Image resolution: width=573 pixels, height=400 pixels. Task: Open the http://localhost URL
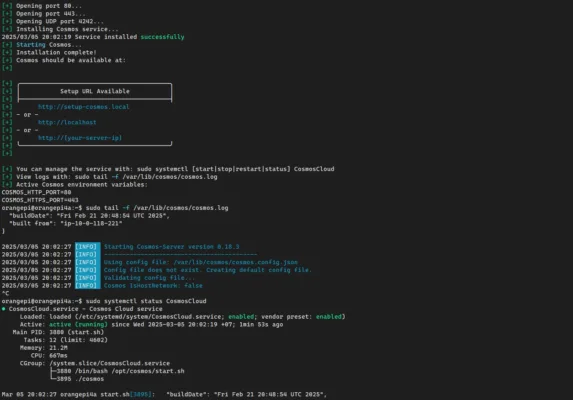coord(67,122)
